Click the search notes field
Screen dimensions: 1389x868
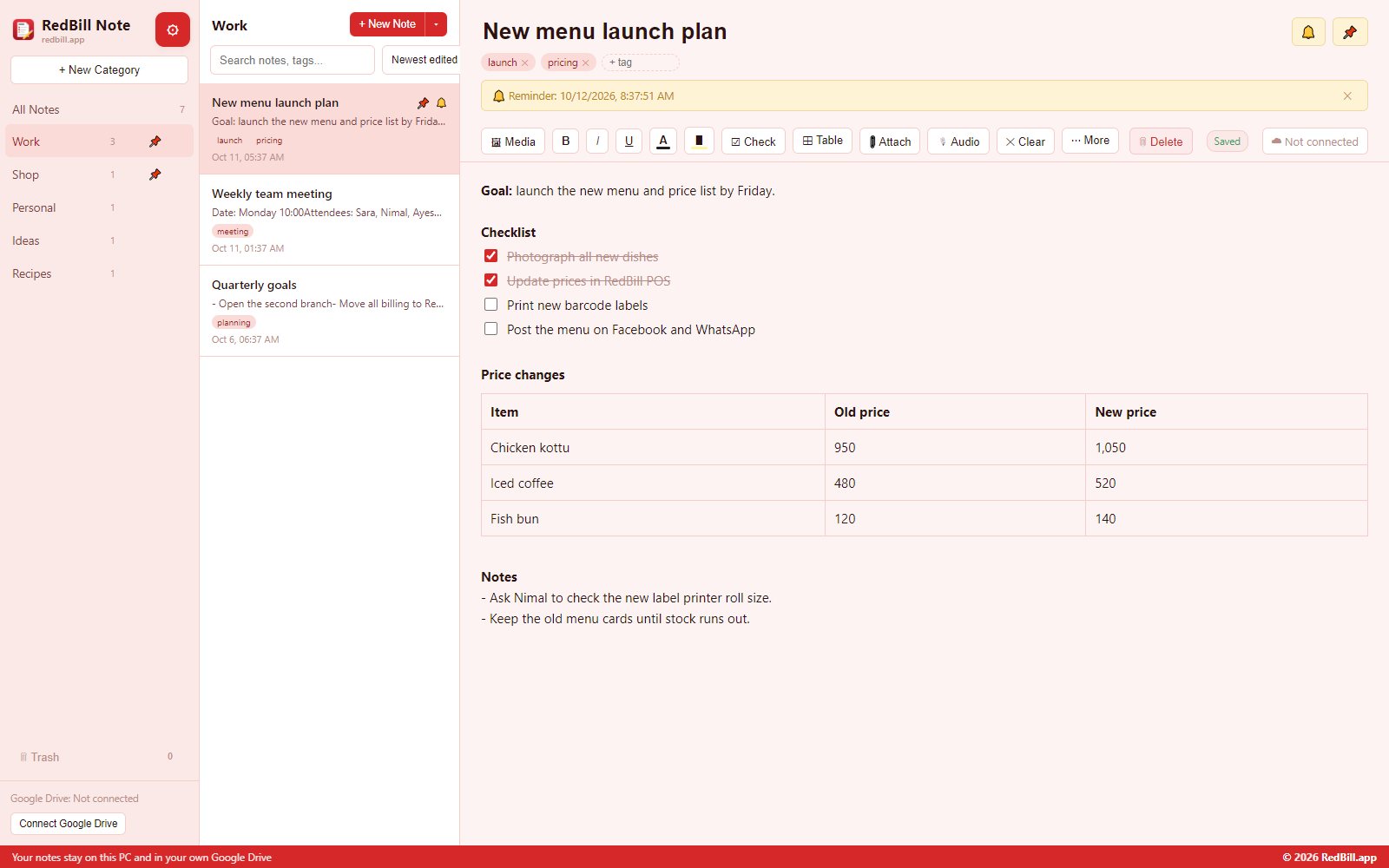pyautogui.click(x=293, y=60)
